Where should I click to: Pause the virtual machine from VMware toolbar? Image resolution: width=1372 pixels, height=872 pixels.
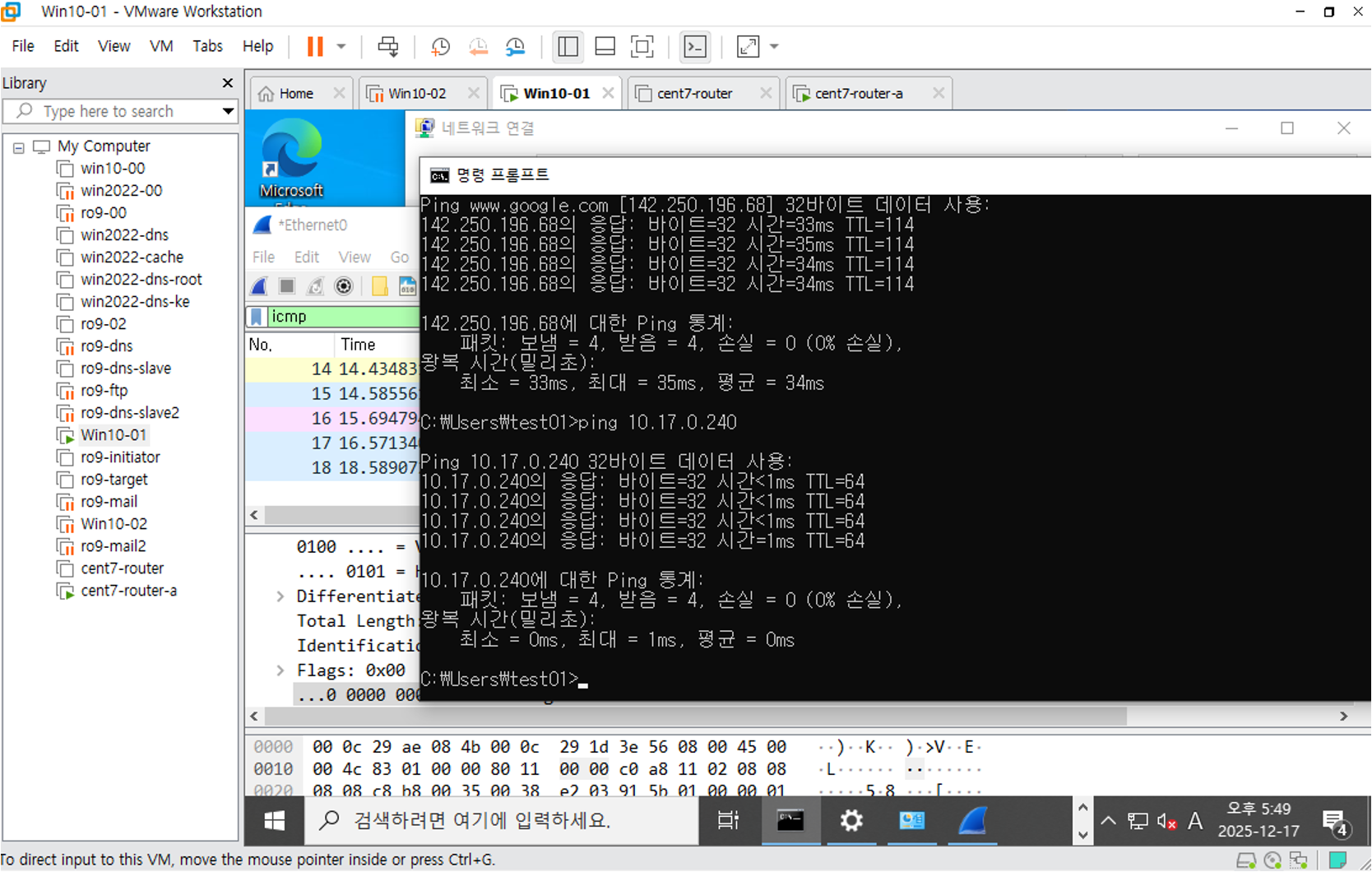(315, 47)
